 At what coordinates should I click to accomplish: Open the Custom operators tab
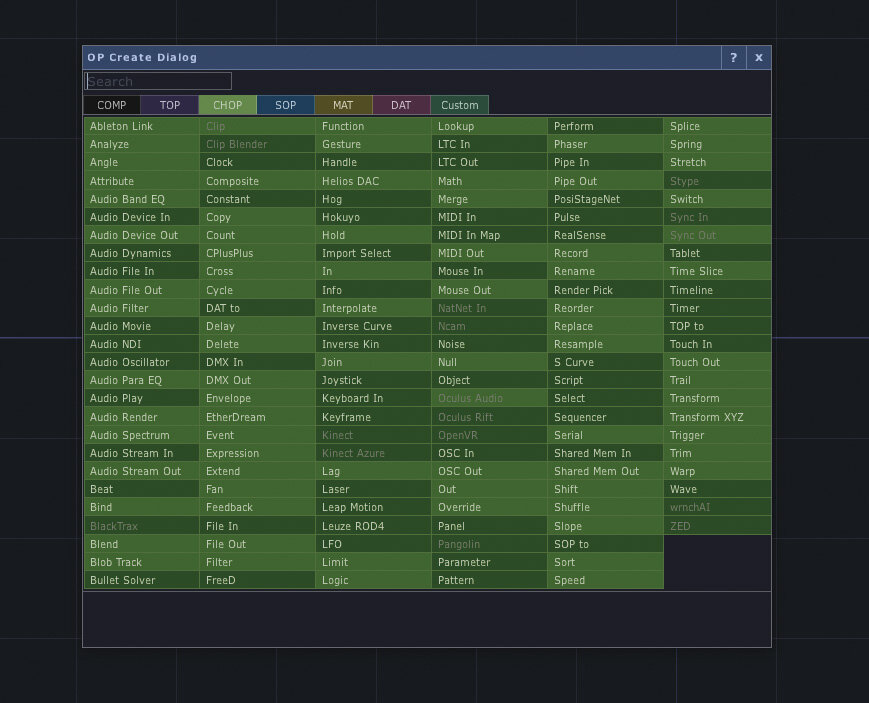(460, 105)
